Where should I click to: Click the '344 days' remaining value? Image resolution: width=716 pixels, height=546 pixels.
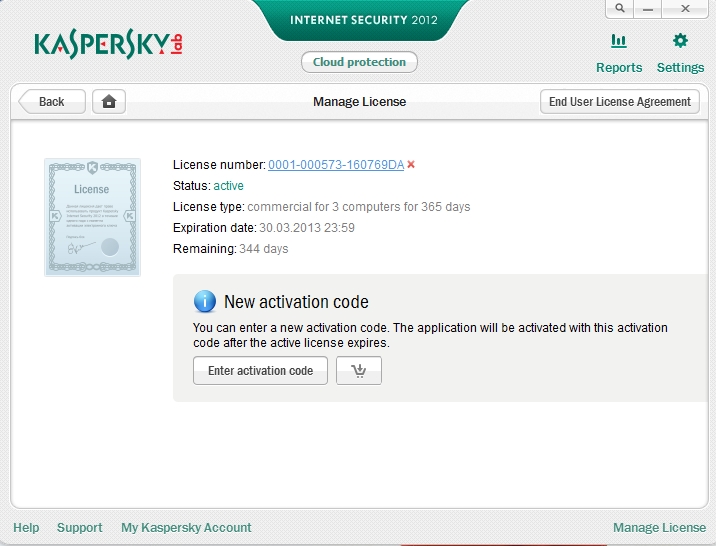click(263, 249)
